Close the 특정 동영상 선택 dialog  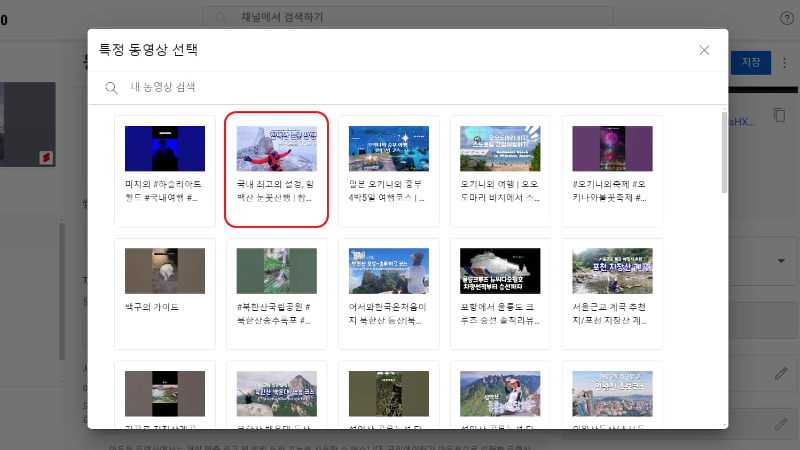pyautogui.click(x=704, y=50)
